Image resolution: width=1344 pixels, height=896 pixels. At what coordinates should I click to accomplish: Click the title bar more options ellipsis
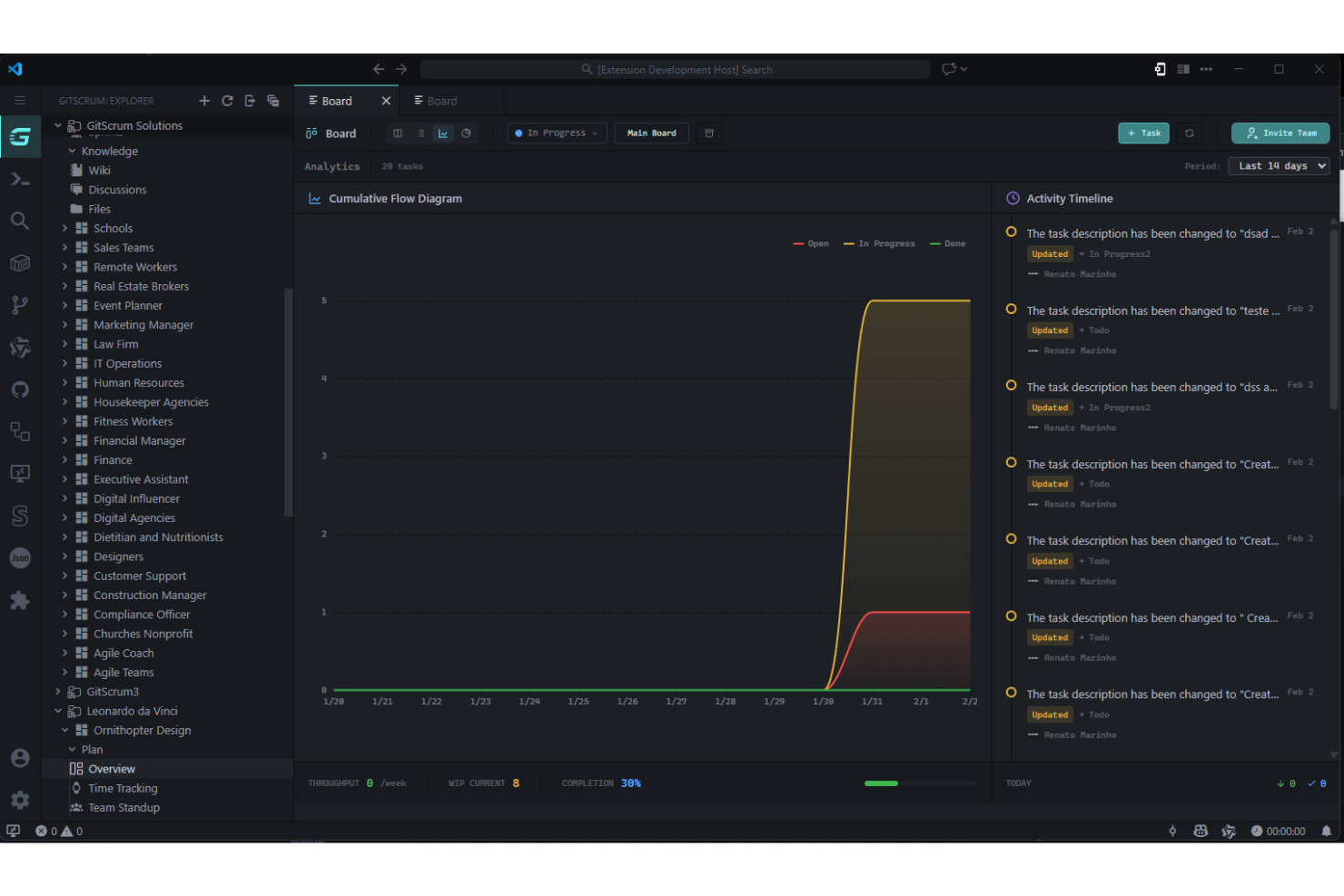click(1206, 69)
